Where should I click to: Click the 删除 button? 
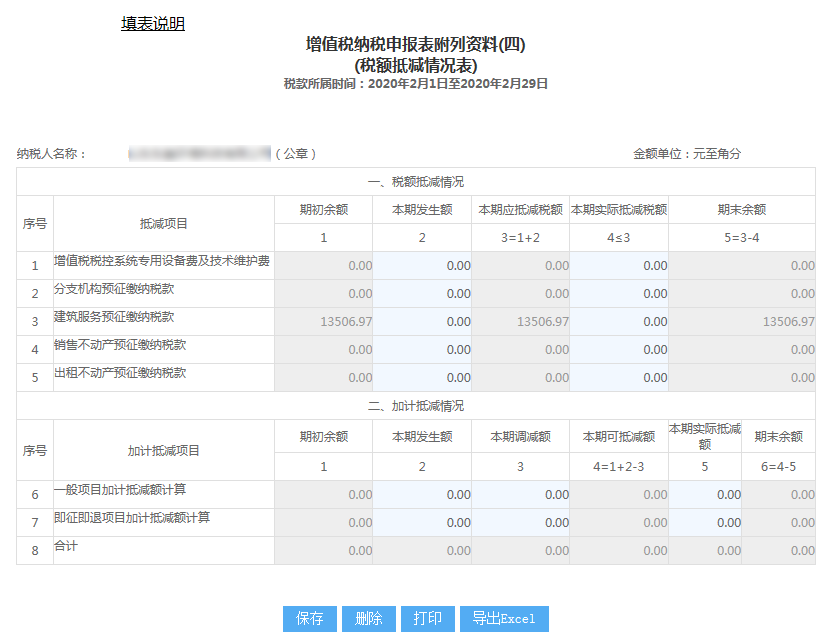click(368, 619)
